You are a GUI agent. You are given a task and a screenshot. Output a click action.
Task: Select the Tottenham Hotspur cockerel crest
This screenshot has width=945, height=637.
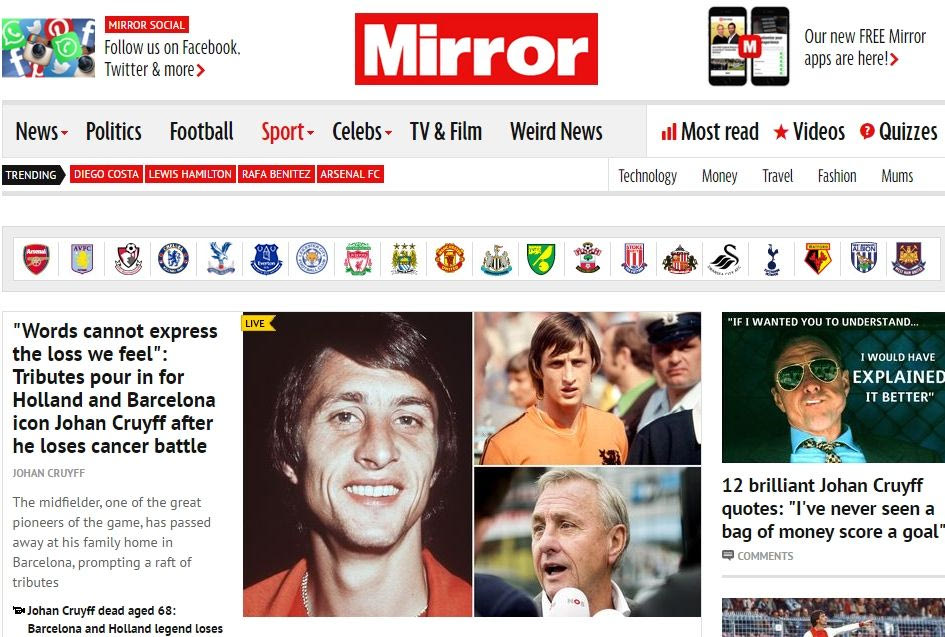(772, 259)
